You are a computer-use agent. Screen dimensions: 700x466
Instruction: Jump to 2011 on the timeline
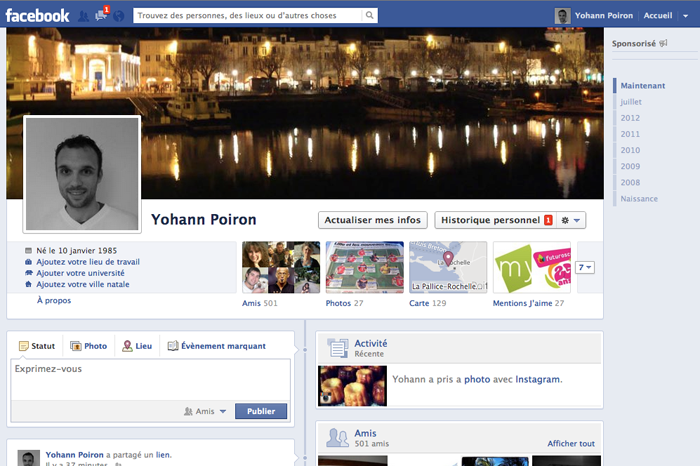pos(630,134)
